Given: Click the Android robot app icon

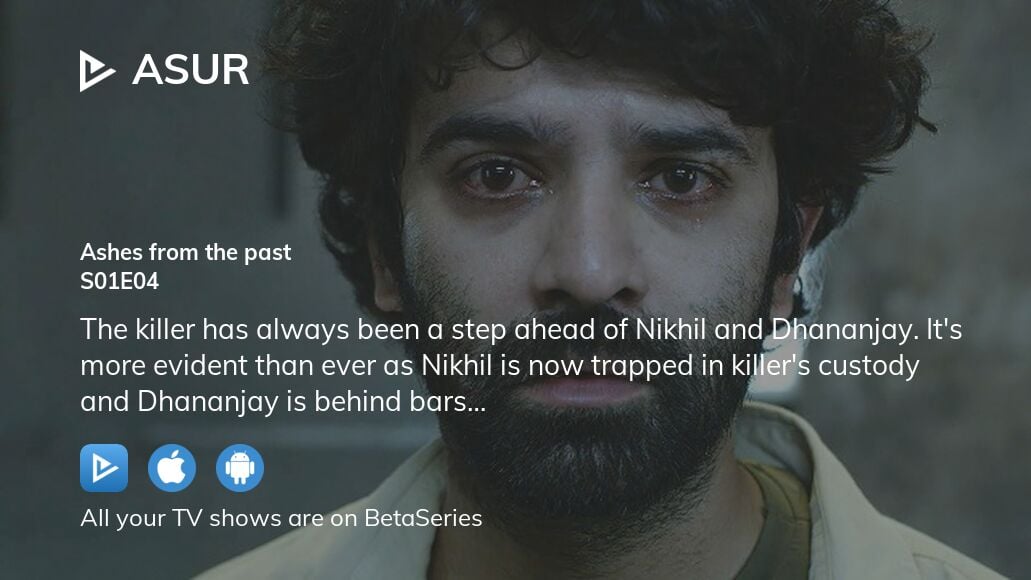Looking at the screenshot, I should pos(240,468).
